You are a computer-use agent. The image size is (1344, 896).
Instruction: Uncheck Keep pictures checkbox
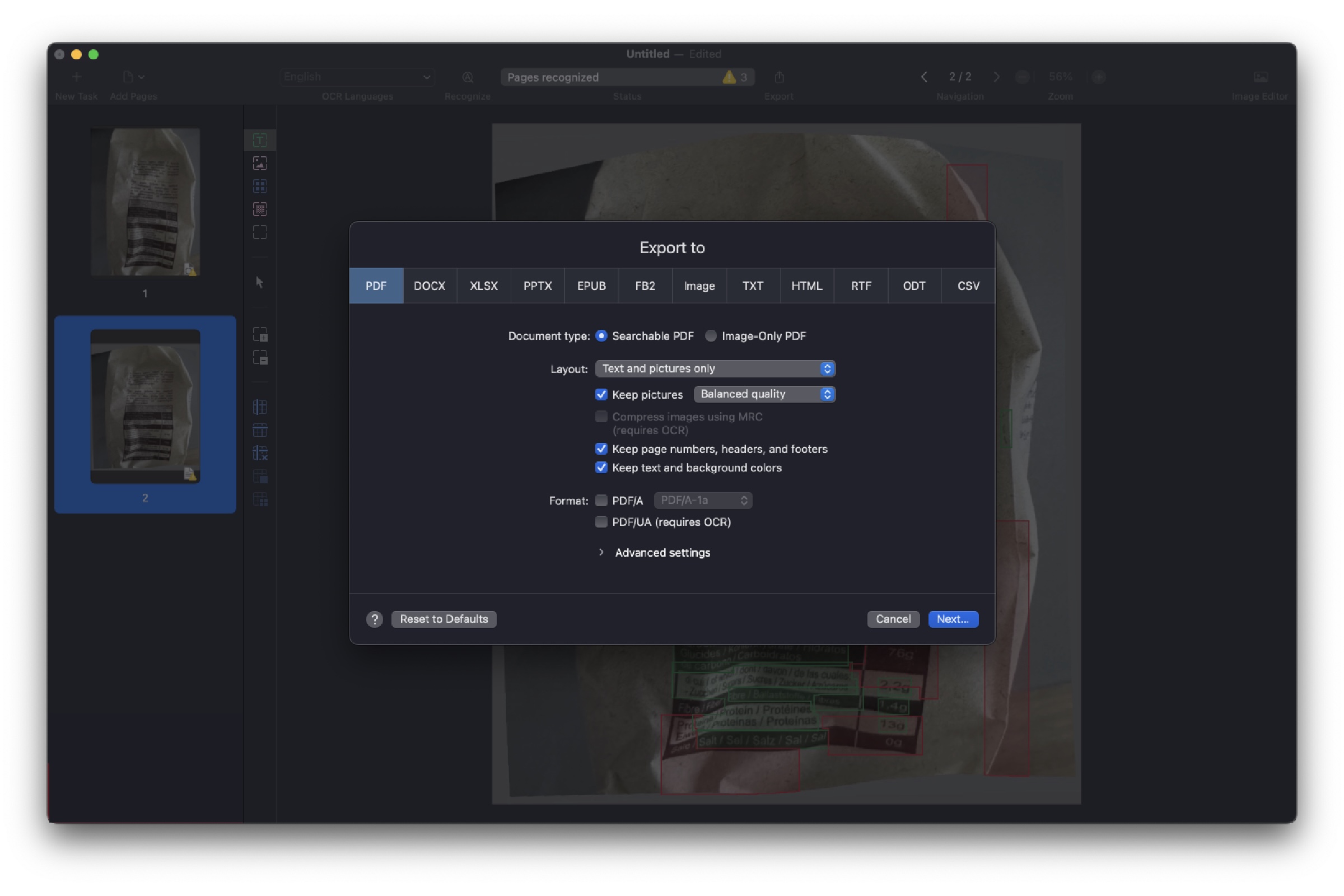600,394
